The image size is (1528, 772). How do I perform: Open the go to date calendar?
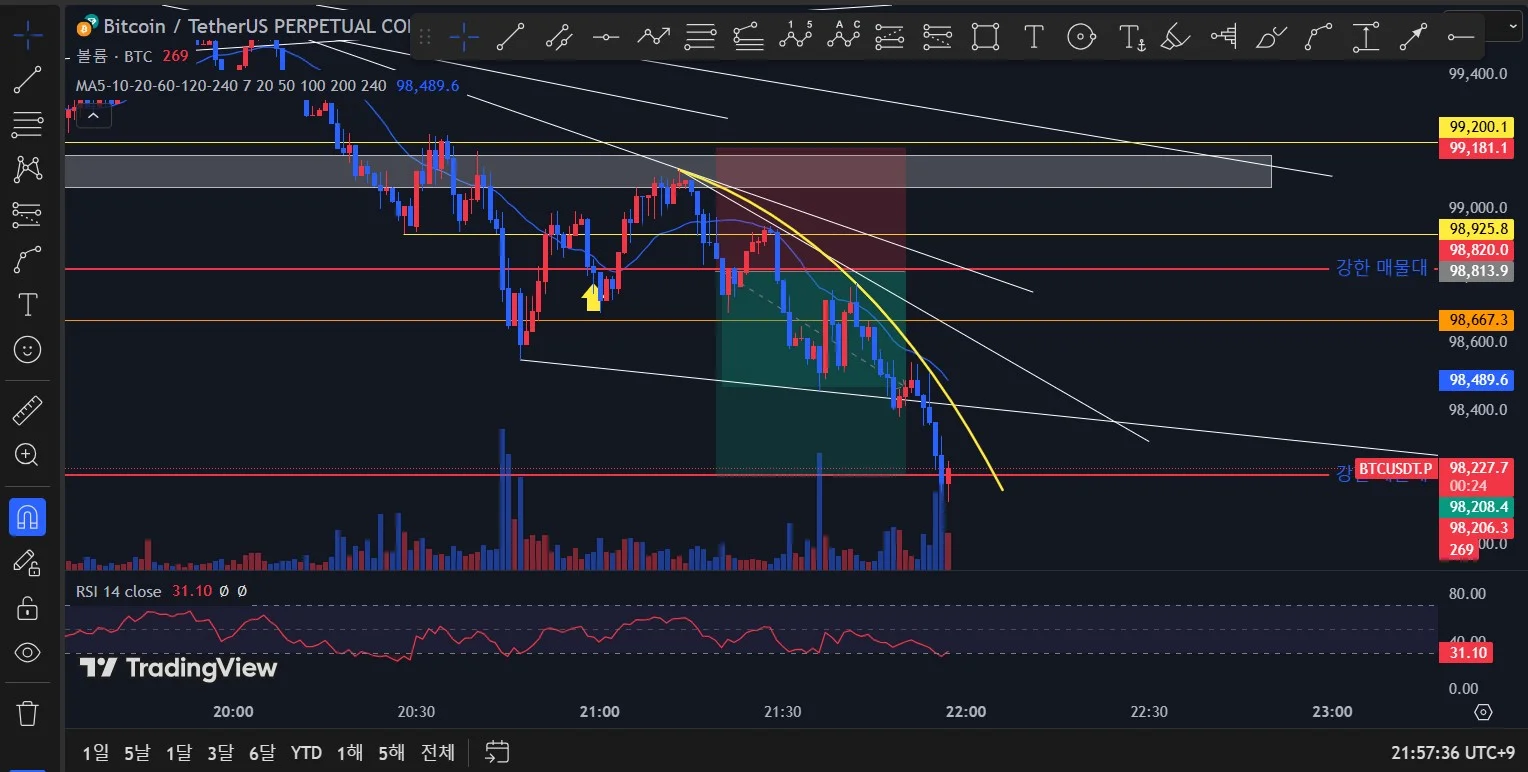click(497, 752)
